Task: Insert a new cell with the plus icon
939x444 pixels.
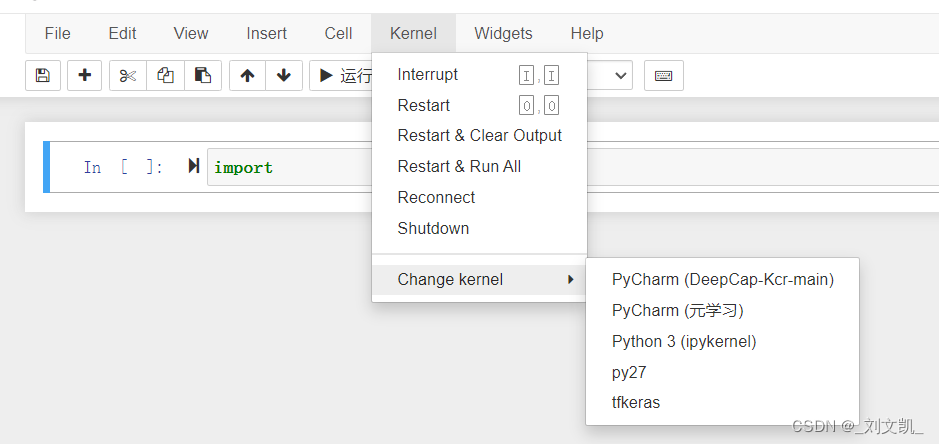Action: tap(84, 75)
